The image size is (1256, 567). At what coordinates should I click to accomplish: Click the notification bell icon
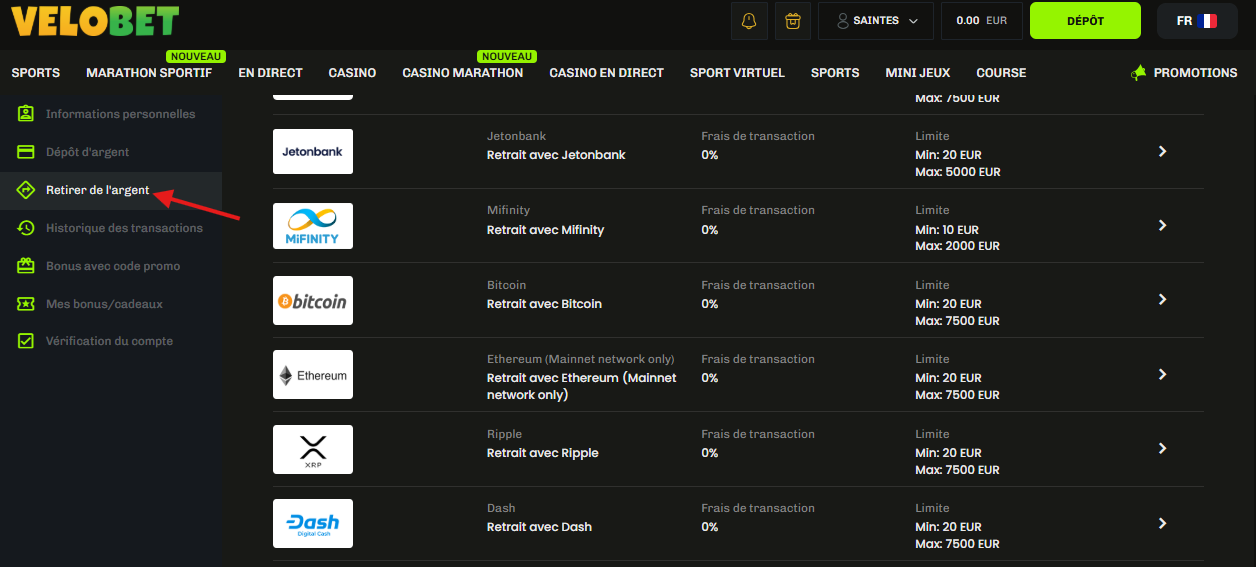coord(749,21)
